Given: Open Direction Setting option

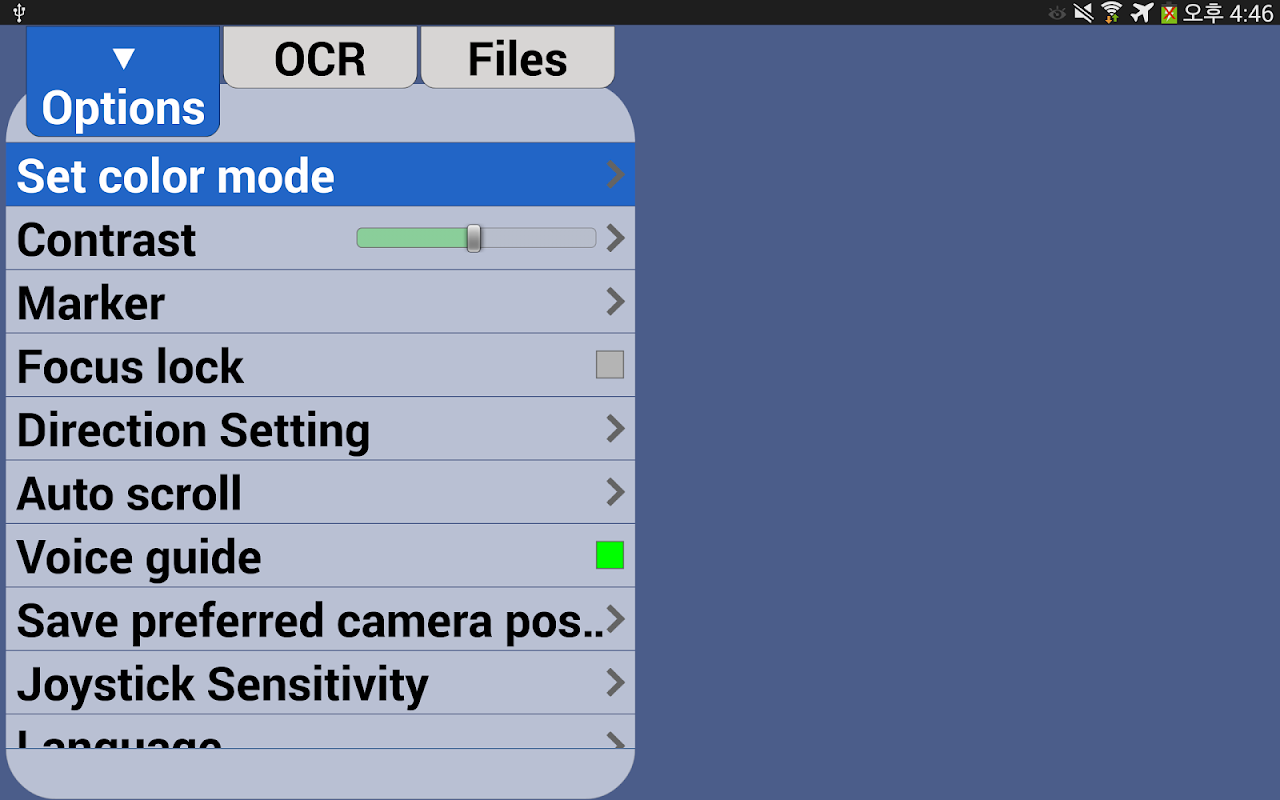Looking at the screenshot, I should tap(320, 429).
